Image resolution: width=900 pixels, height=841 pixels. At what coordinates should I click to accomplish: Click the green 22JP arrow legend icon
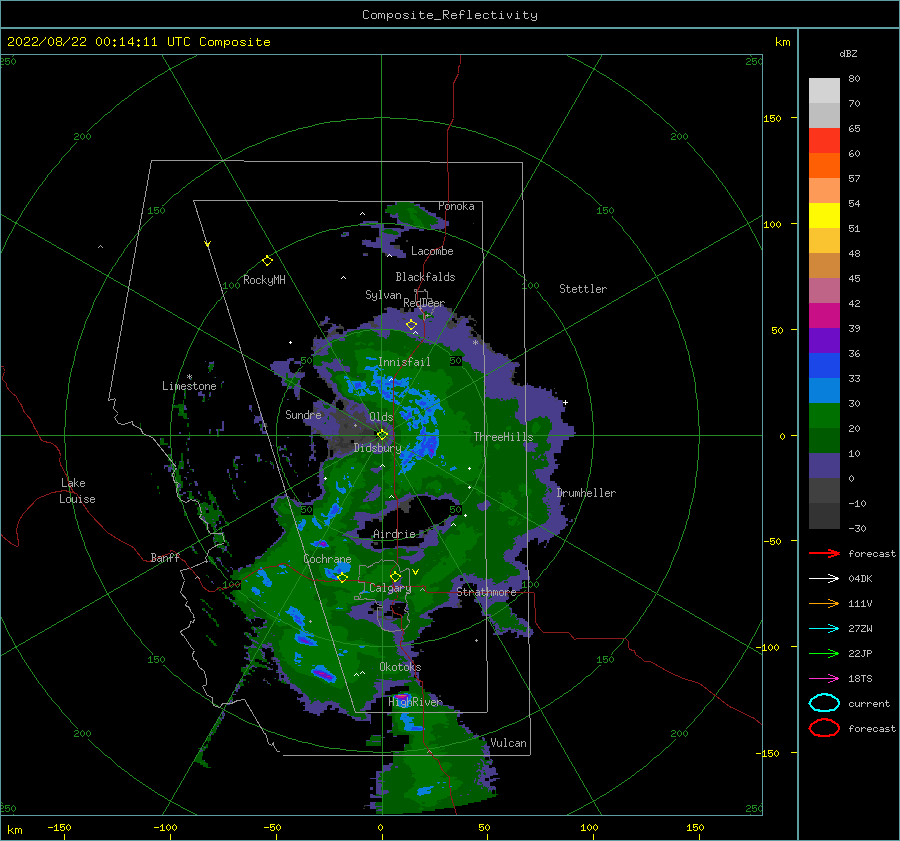[824, 653]
